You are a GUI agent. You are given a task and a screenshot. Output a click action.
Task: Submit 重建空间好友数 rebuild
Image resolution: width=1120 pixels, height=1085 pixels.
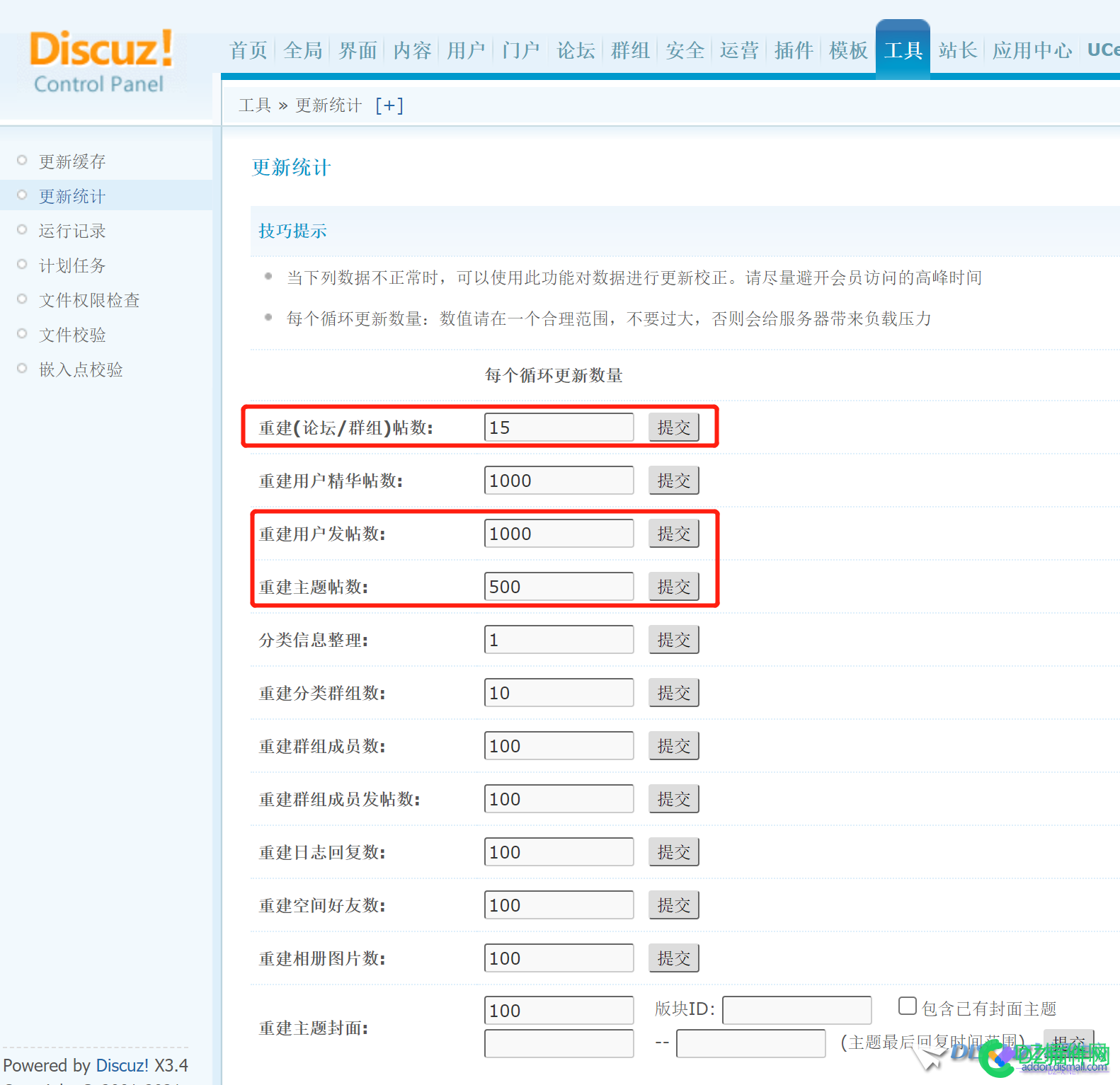pyautogui.click(x=674, y=905)
